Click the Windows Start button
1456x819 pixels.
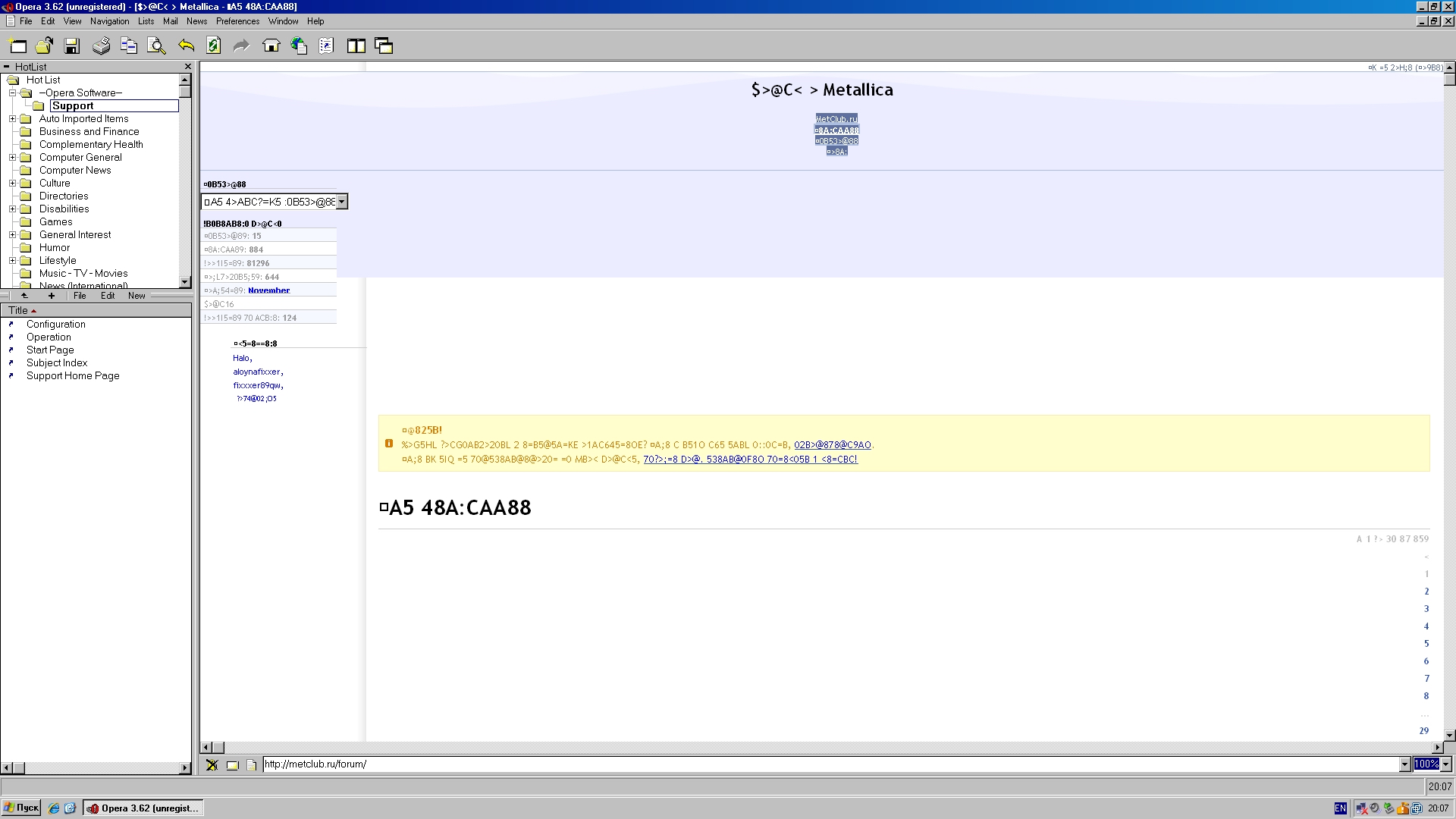21,808
